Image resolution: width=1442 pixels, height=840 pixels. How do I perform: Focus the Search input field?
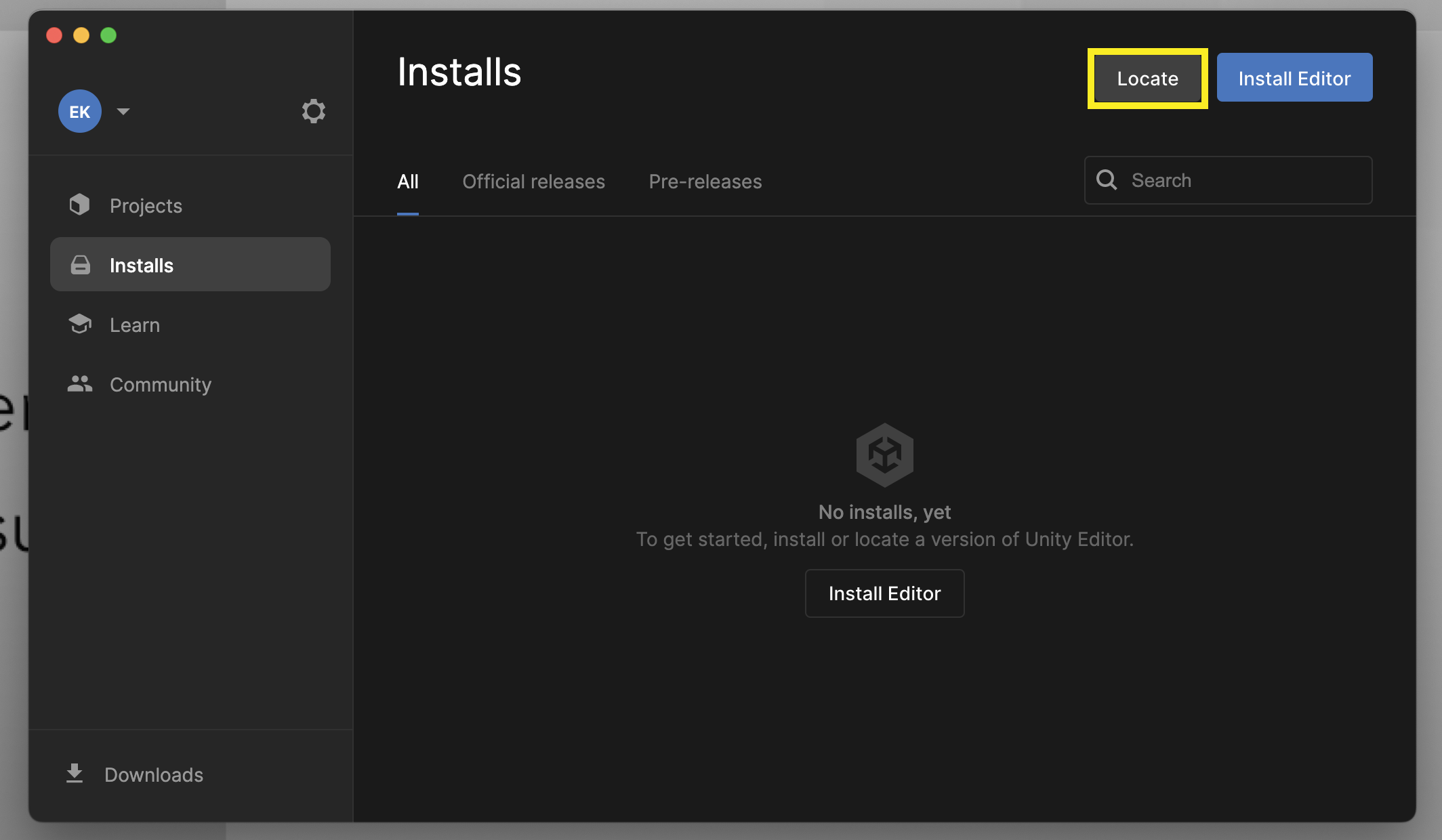pos(1228,180)
